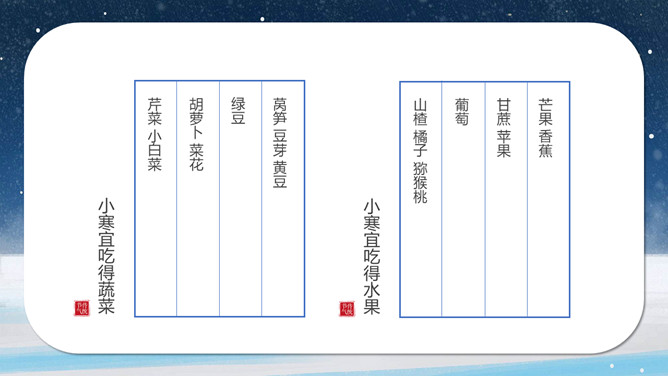Viewport: 668px width, 376px height.
Task: Click the 猕猴桃 text in fruit table
Action: pos(420,183)
